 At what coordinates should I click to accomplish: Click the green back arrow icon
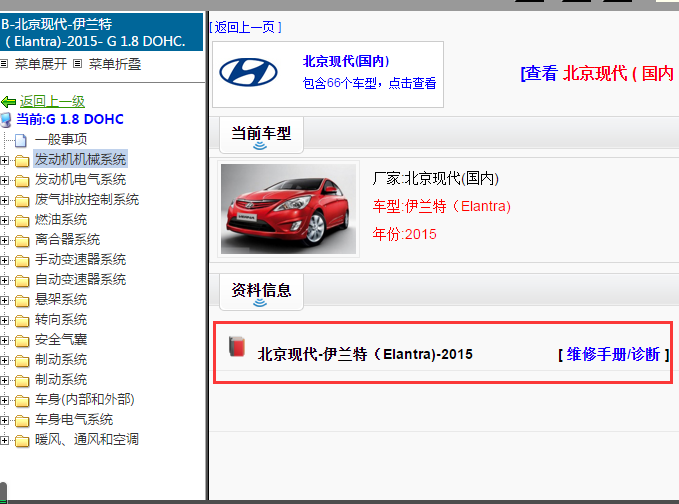pos(9,102)
